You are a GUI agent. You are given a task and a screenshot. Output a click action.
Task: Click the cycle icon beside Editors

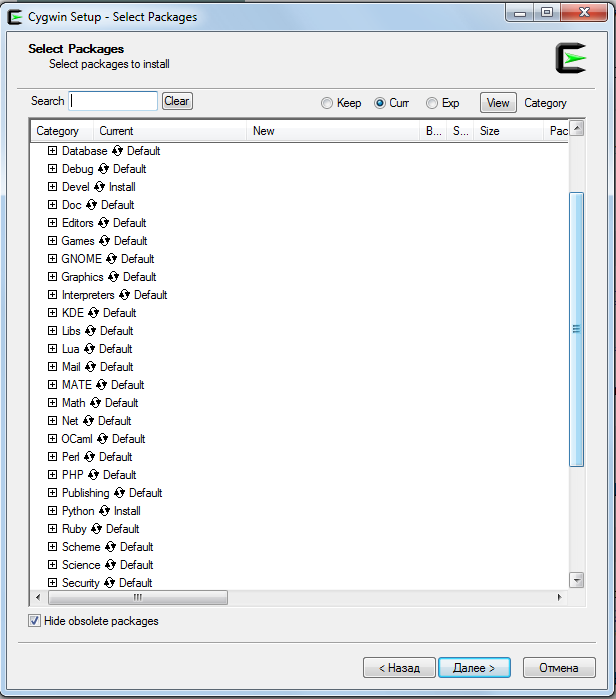[x=103, y=223]
